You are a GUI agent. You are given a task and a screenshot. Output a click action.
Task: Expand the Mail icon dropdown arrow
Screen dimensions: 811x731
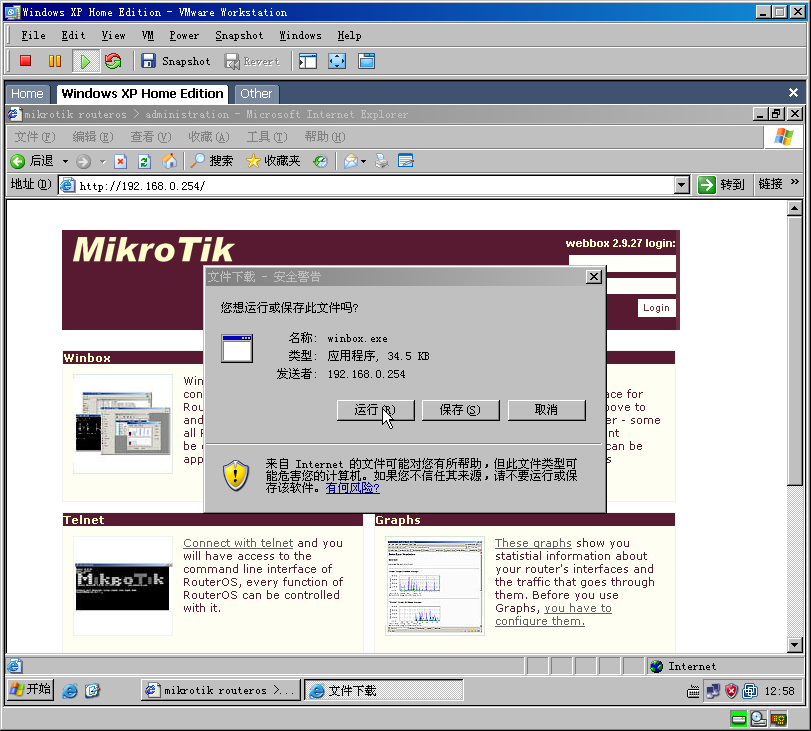(364, 161)
